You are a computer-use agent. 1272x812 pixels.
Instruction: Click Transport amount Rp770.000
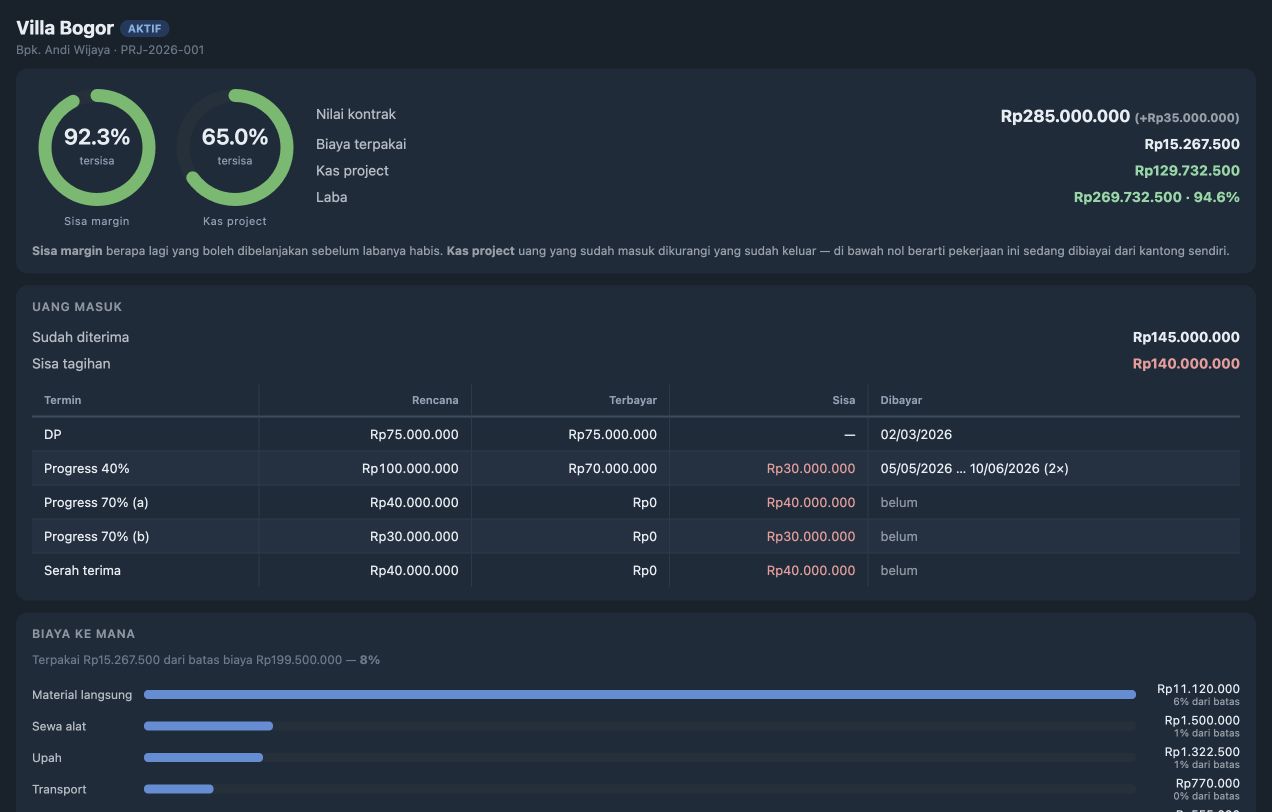pos(1208,784)
